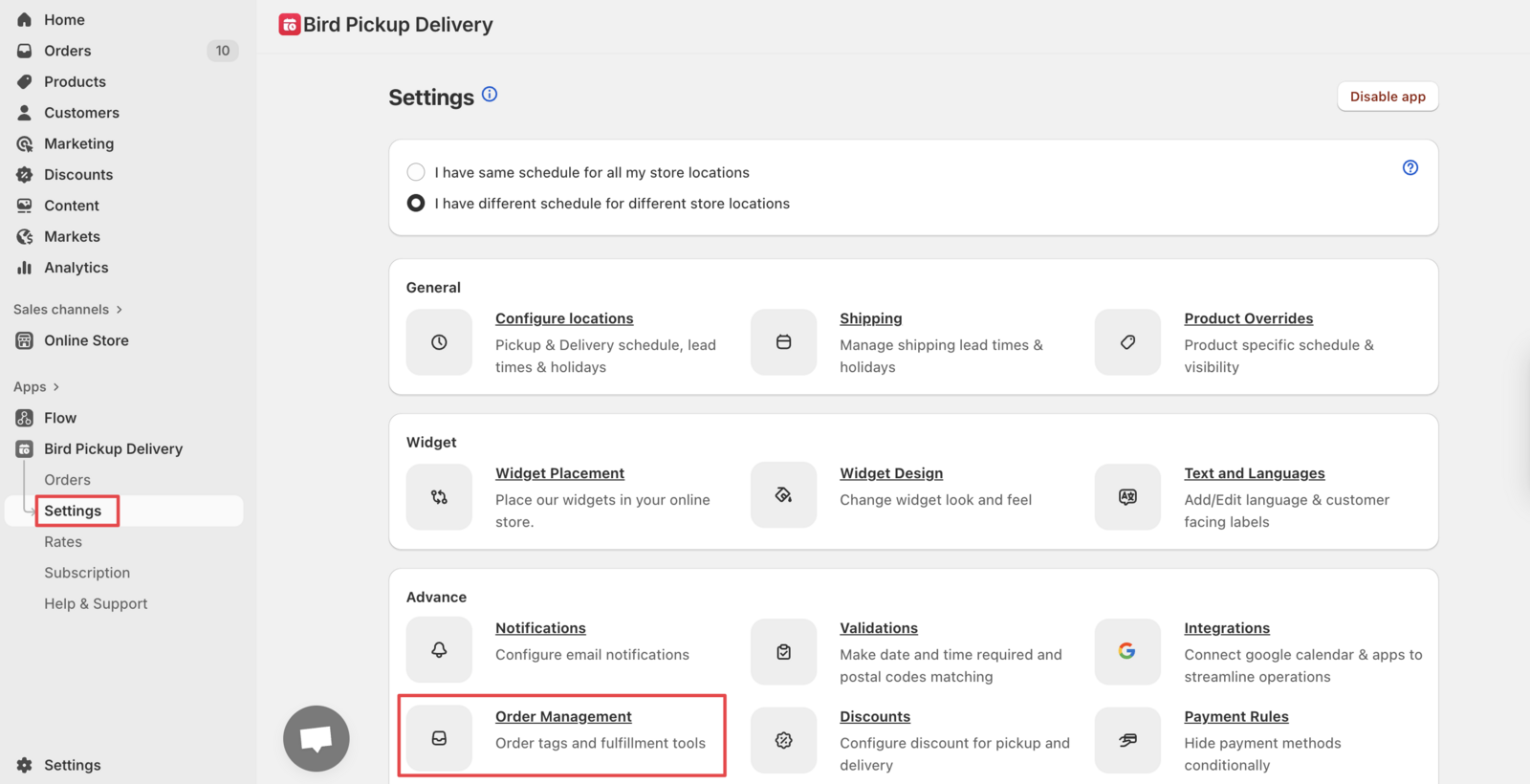
Task: Click the clock icon for Configure locations
Action: coord(439,342)
